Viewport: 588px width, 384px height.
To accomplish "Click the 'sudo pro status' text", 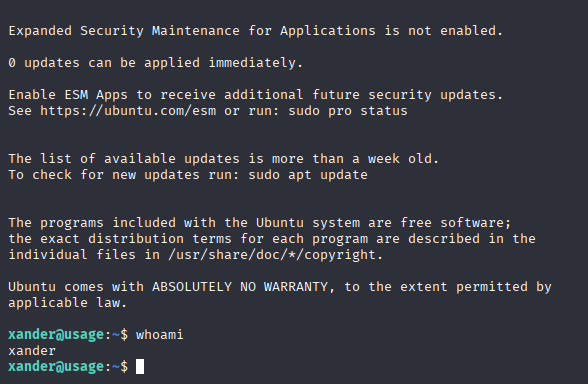I will [348, 111].
